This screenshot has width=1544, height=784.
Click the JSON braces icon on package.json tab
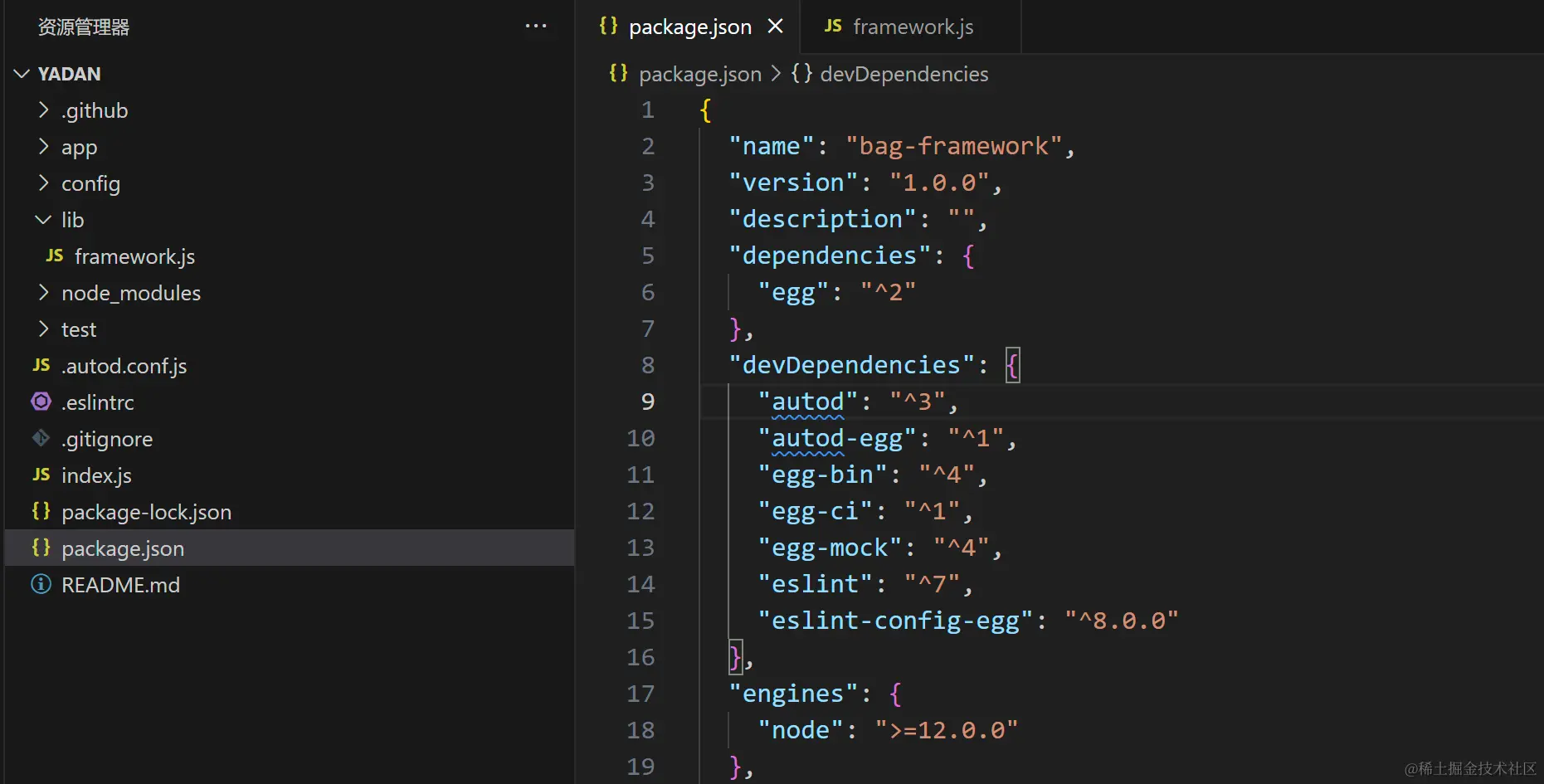tap(608, 26)
